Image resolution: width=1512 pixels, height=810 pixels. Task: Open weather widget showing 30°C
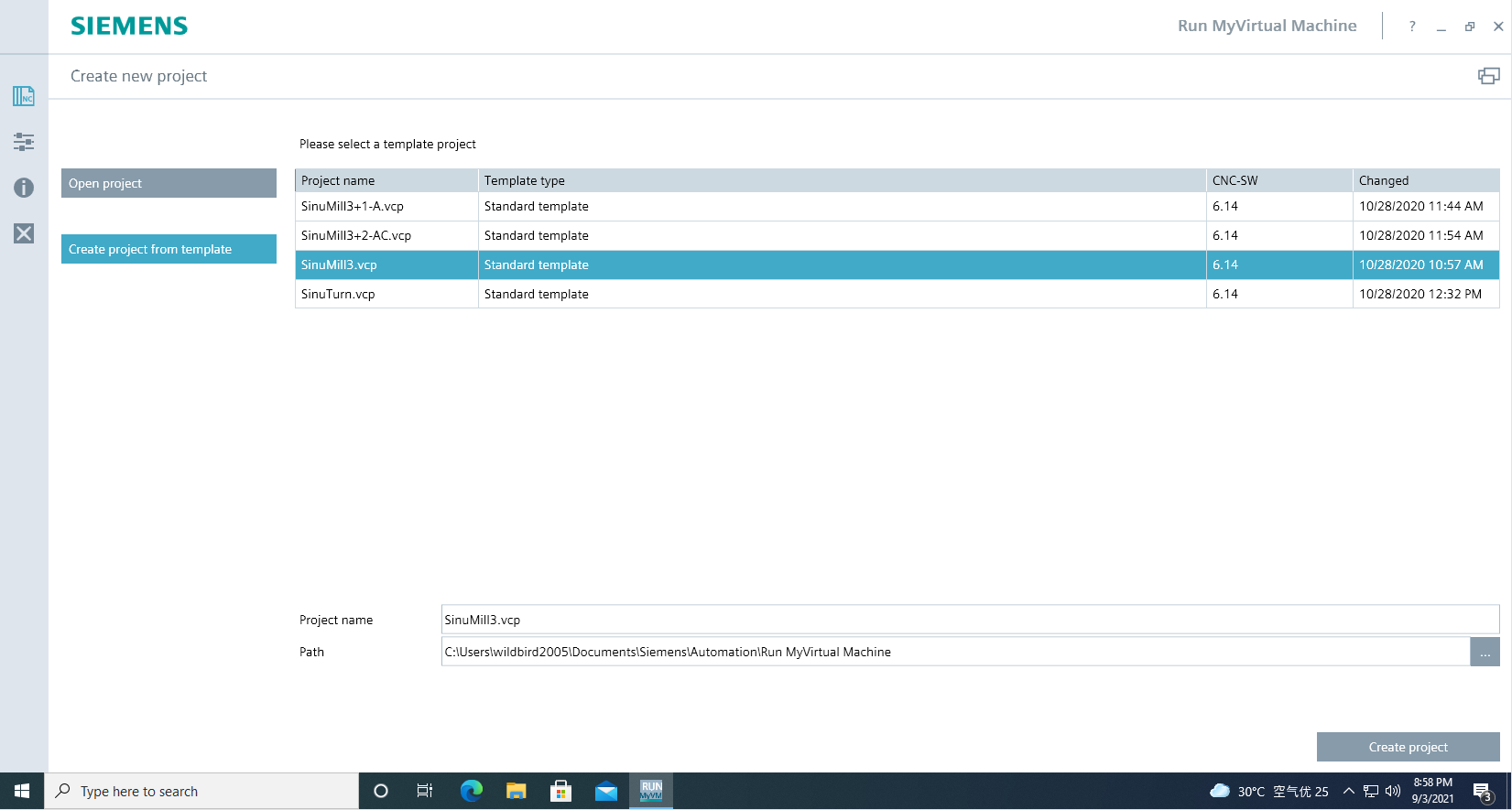1269,791
